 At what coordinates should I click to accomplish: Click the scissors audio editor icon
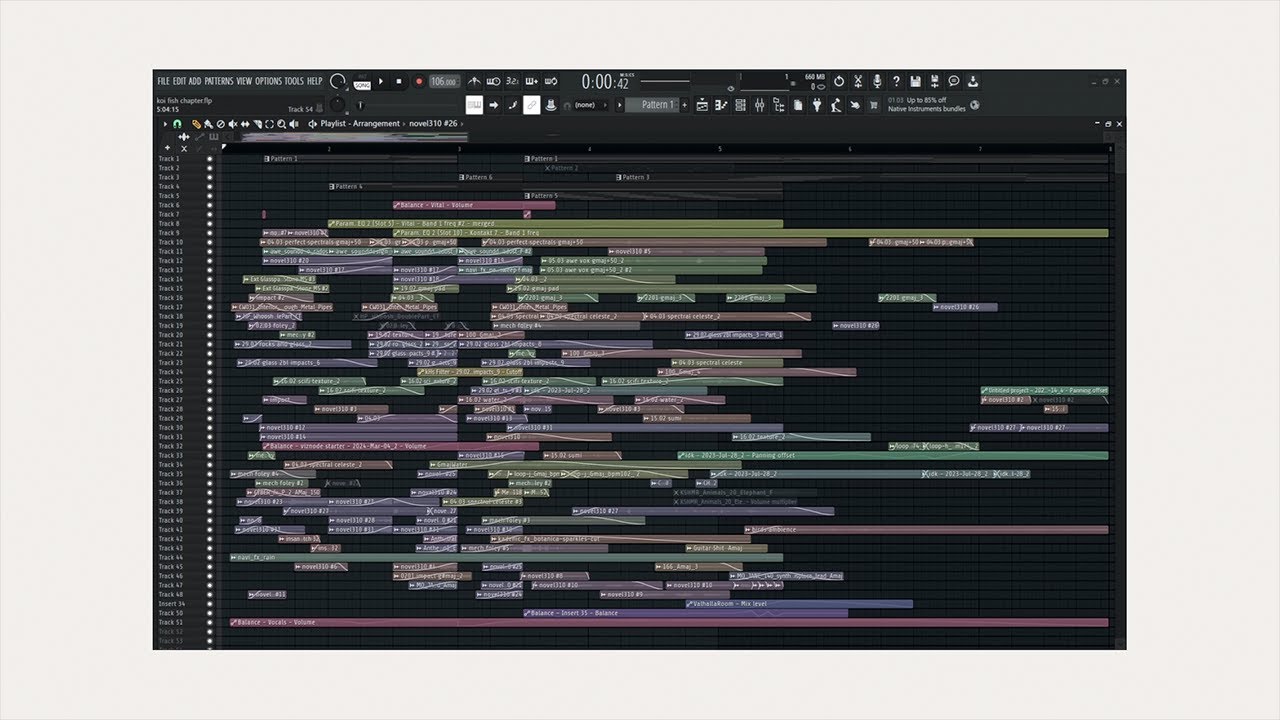point(858,81)
